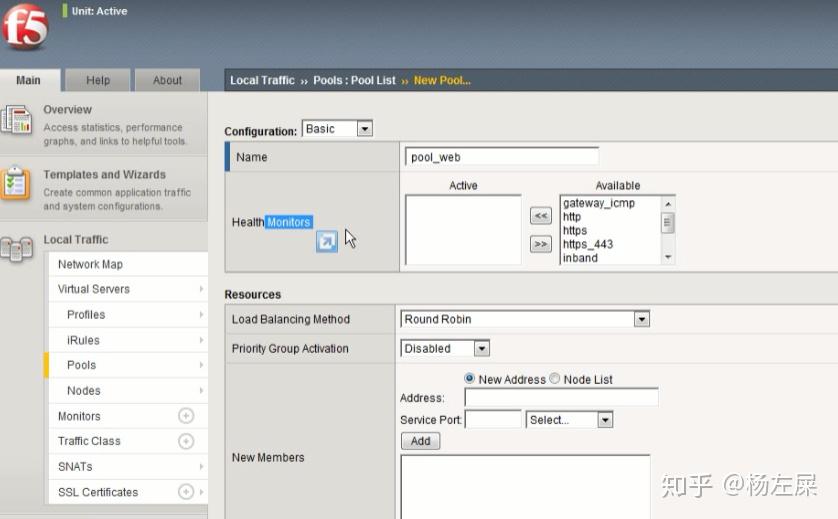Click the New Members list box
This screenshot has width=838, height=519.
point(525,486)
